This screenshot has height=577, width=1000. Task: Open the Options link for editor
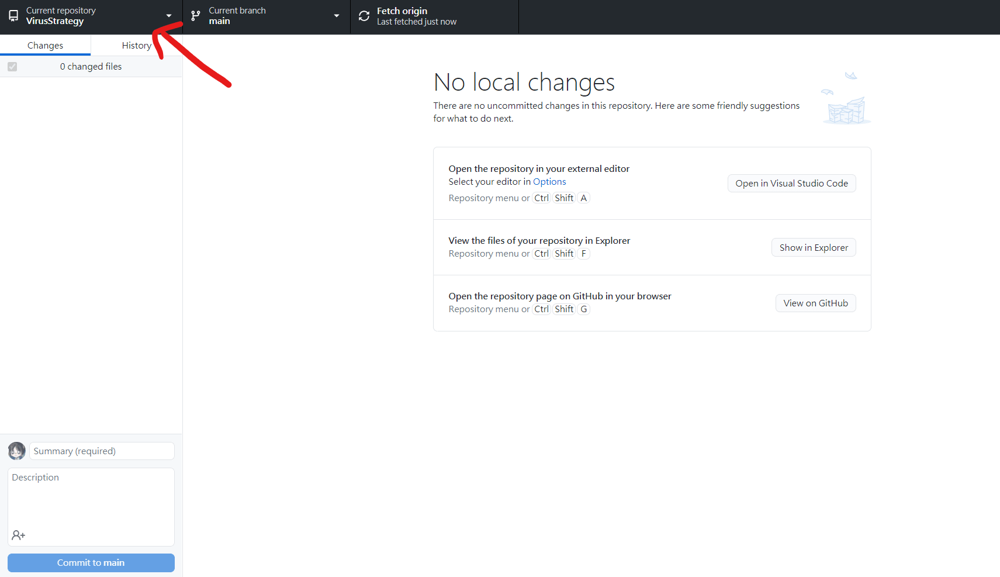[549, 182]
